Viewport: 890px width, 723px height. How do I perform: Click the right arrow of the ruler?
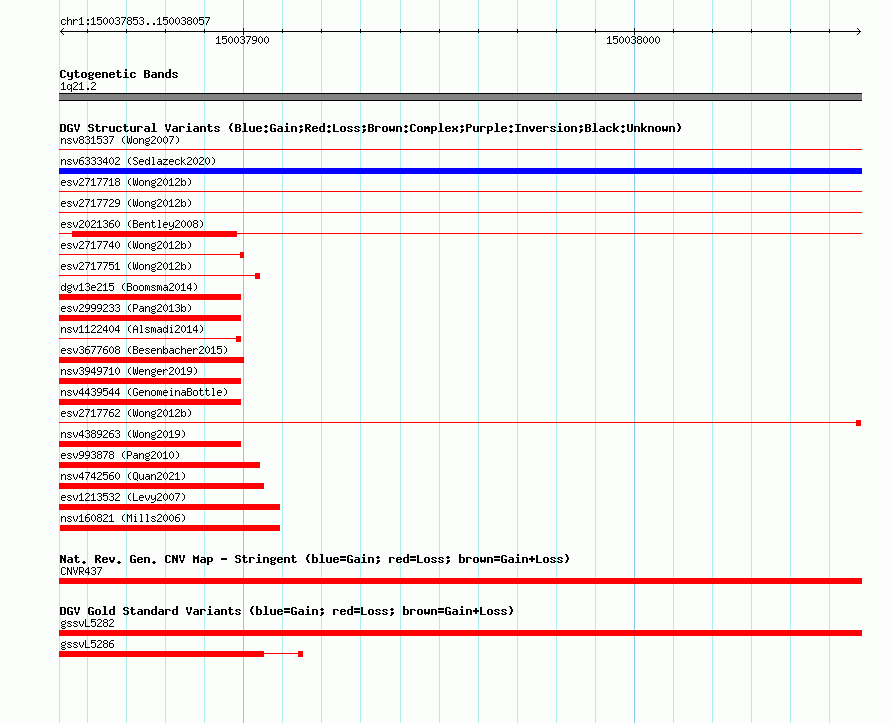[859, 32]
